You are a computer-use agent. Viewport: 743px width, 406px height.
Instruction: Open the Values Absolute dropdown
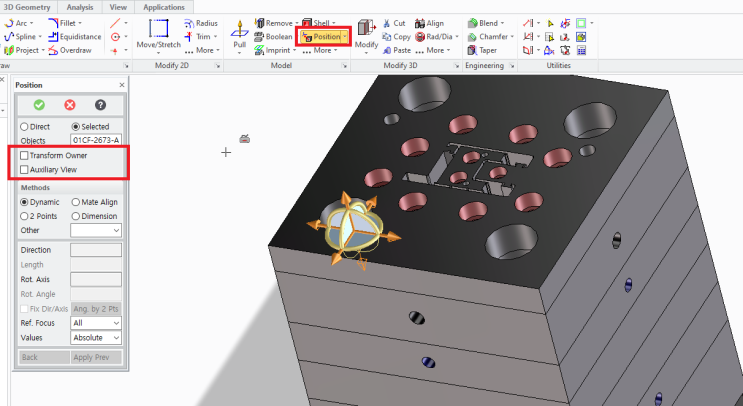pyautogui.click(x=96, y=338)
